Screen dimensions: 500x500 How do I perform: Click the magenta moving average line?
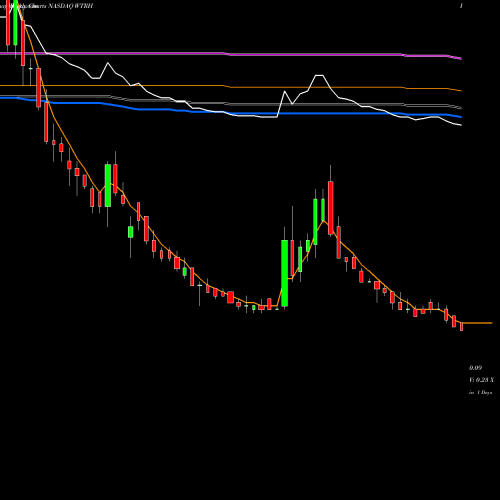pos(231,54)
